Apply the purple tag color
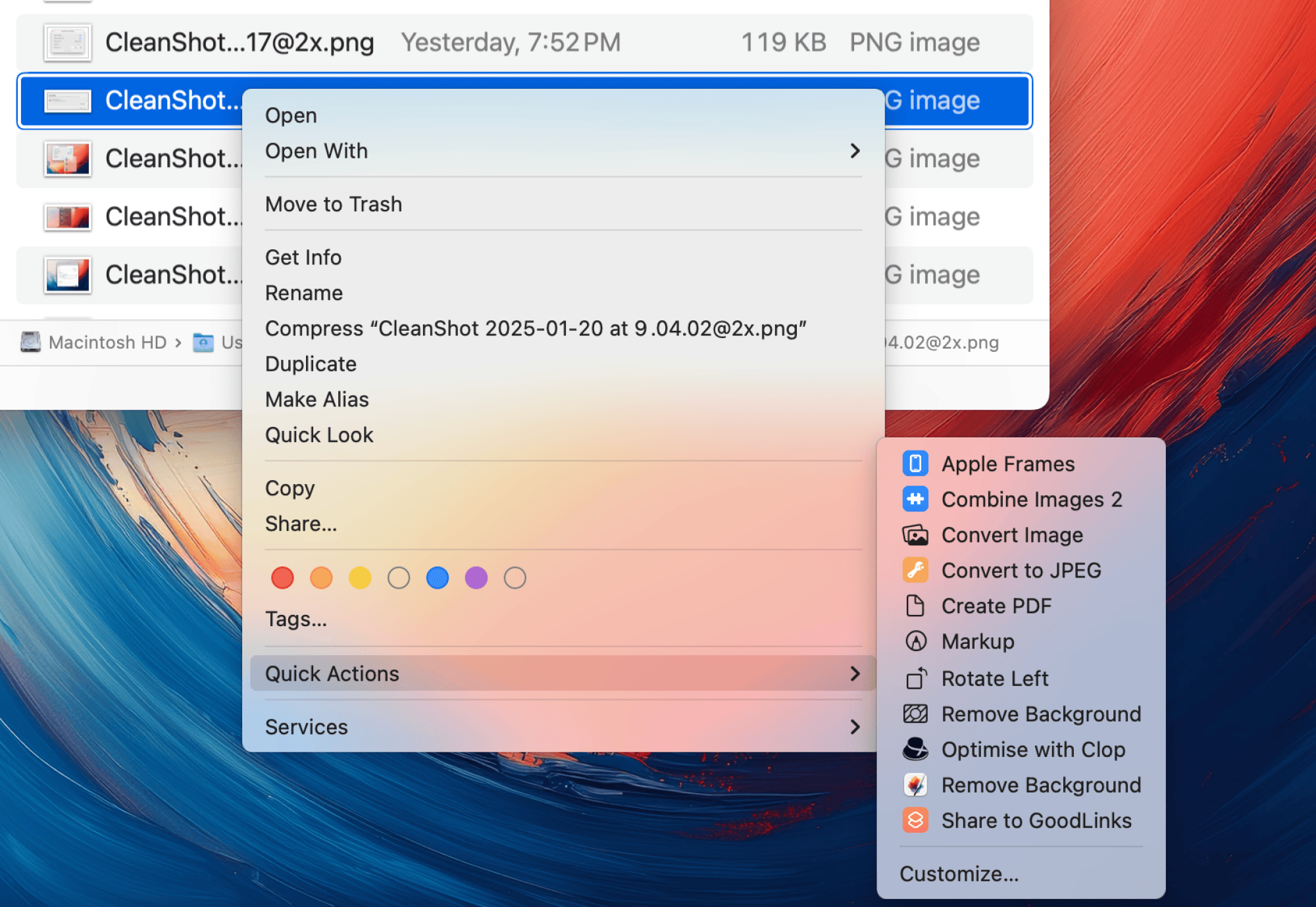The width and height of the screenshot is (1316, 907). click(476, 578)
